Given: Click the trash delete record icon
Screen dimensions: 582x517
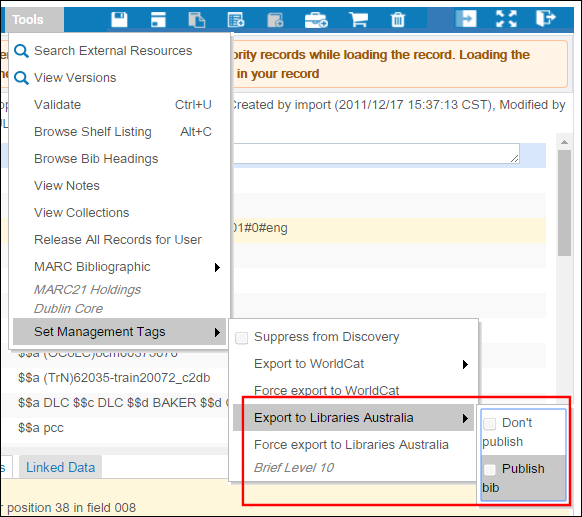Looking at the screenshot, I should (x=398, y=19).
